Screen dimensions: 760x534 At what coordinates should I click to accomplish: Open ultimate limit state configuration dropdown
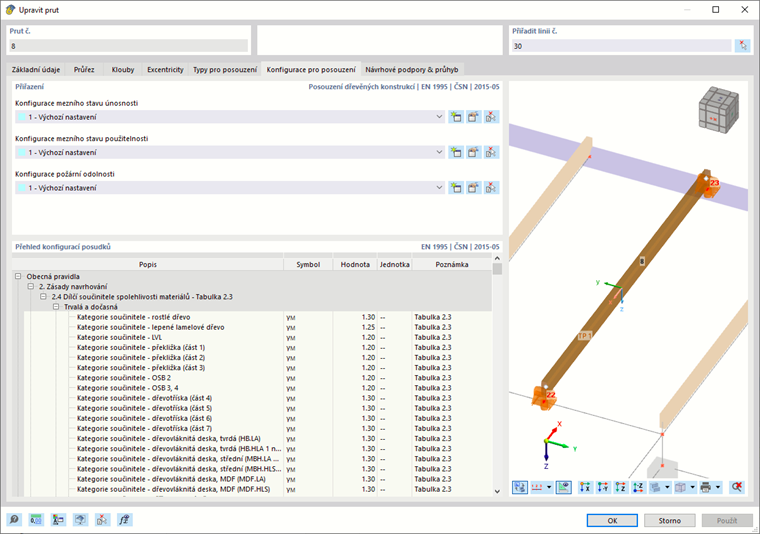[x=439, y=117]
